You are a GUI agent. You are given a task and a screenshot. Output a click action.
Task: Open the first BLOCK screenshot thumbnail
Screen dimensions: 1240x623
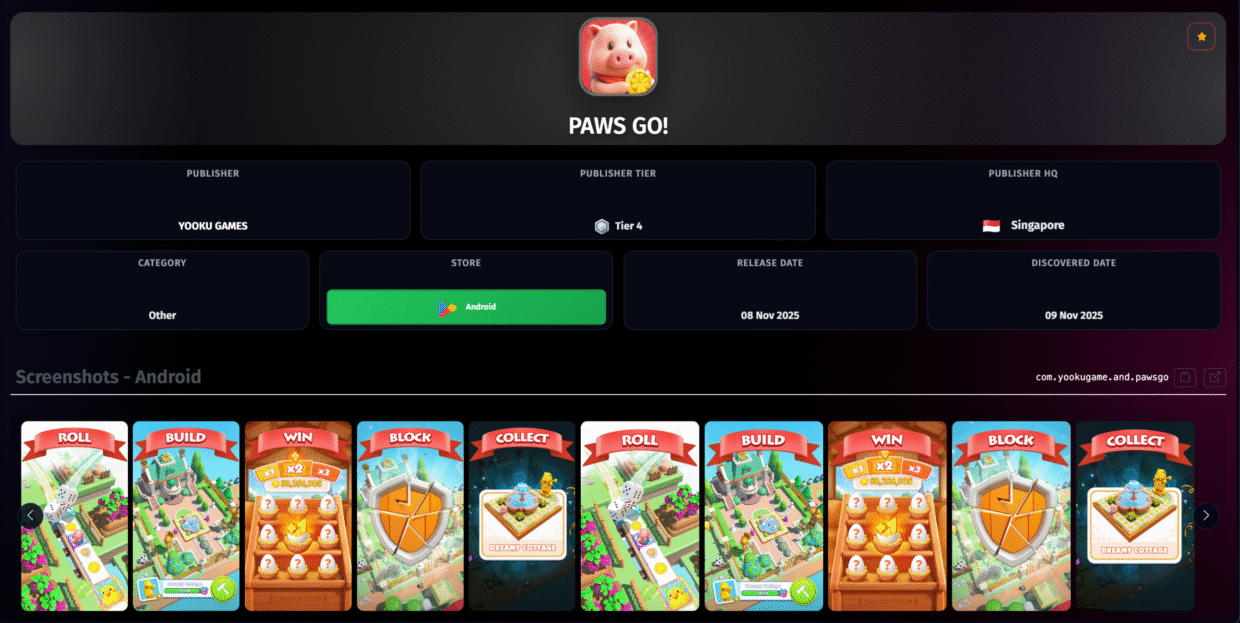pyautogui.click(x=410, y=516)
